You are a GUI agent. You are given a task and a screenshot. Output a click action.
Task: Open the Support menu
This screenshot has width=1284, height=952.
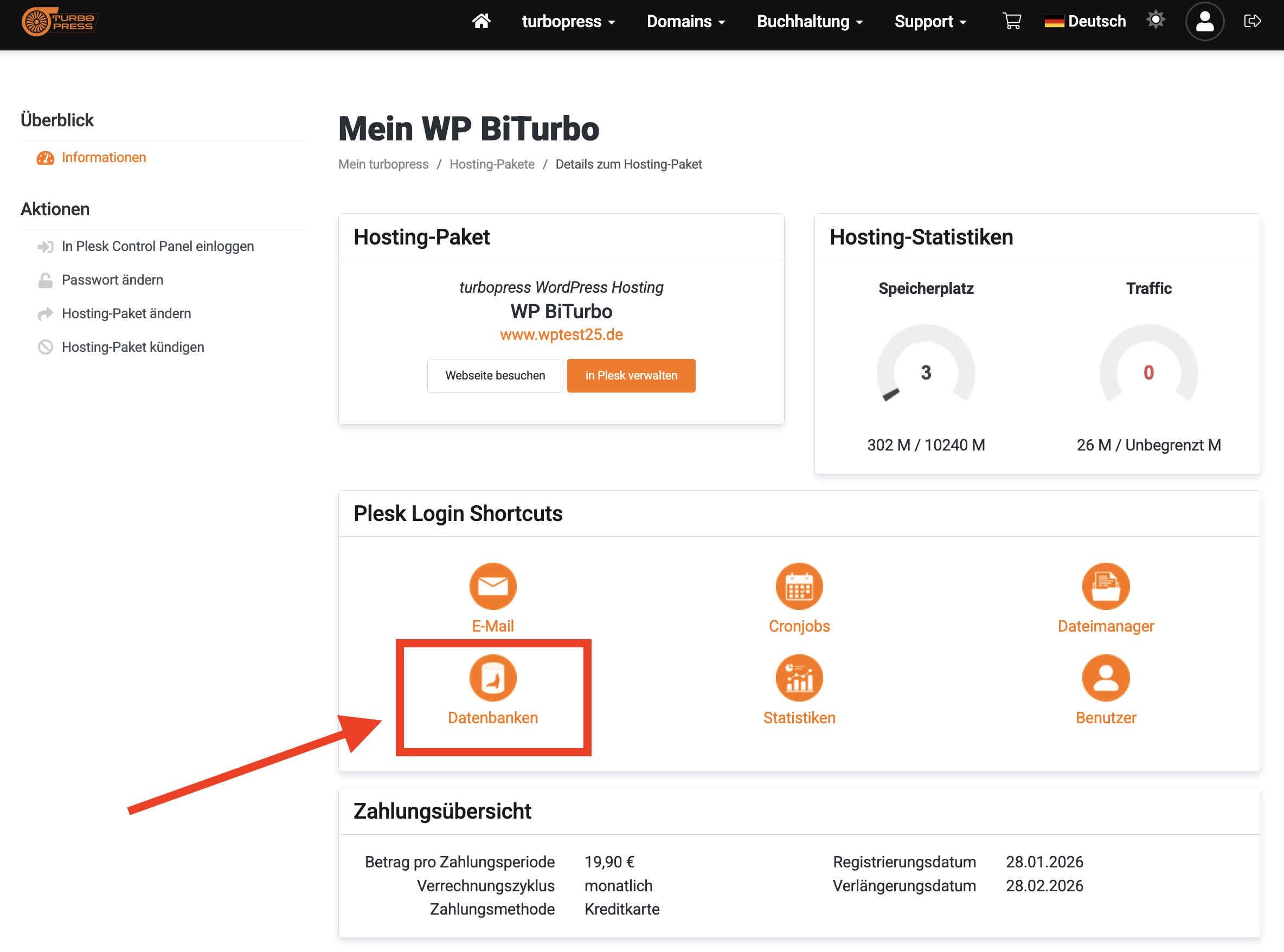tap(929, 21)
